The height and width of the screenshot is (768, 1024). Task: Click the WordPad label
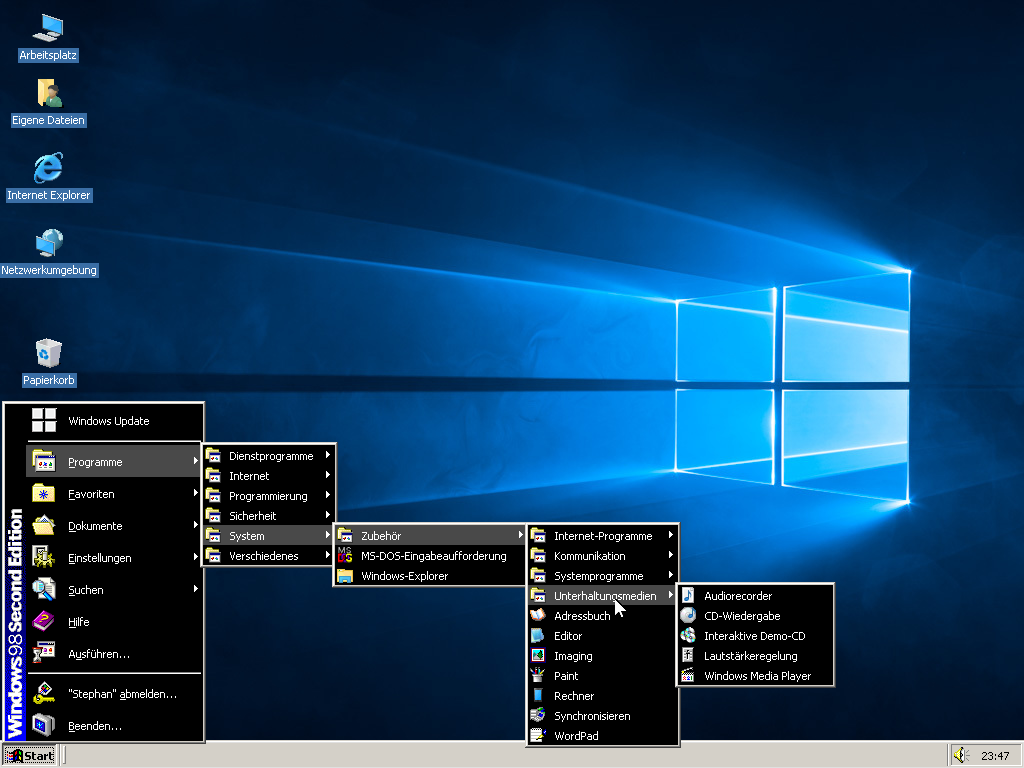[x=576, y=735]
